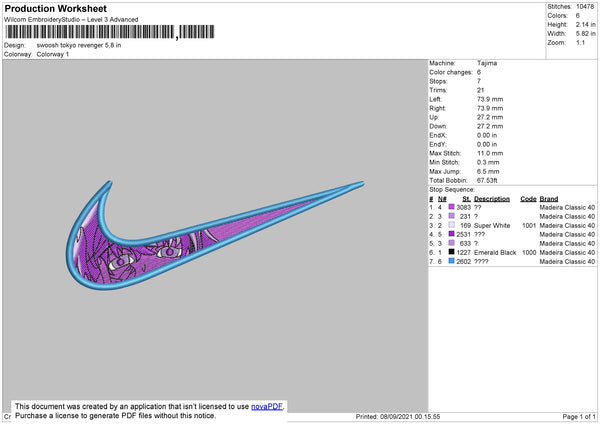Click the Min Stitch value 0.3 mm
600x424 pixels.
(x=488, y=162)
